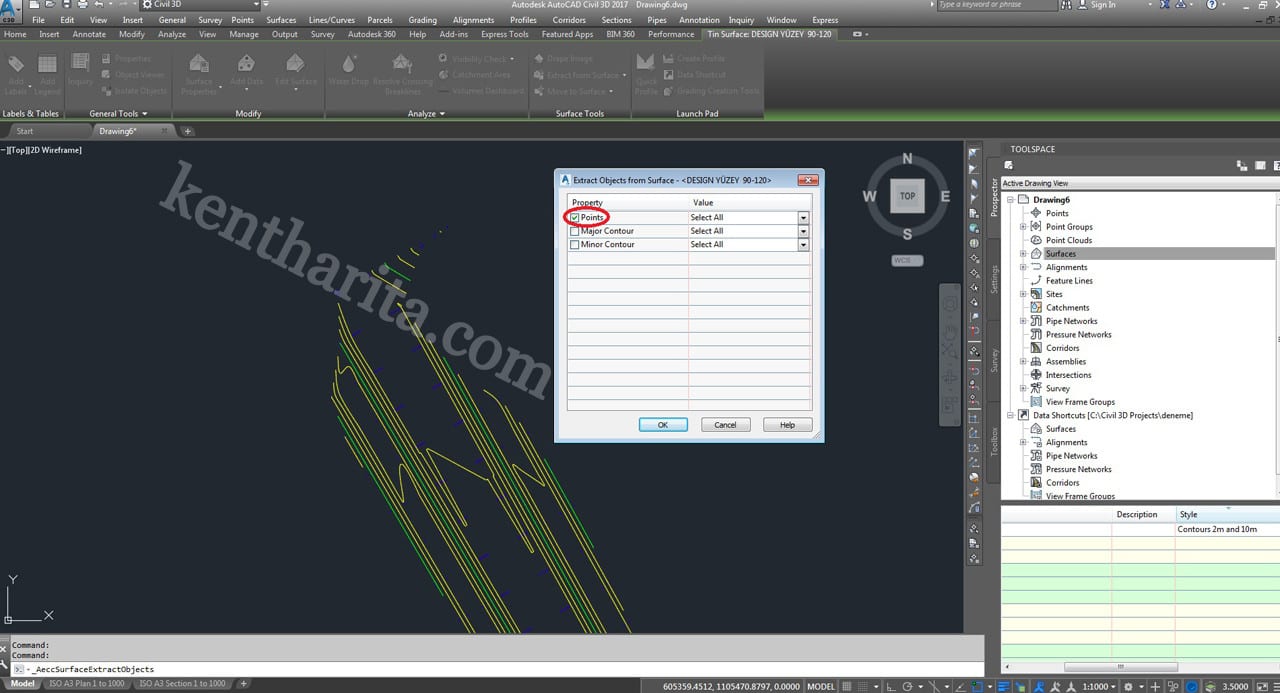The height and width of the screenshot is (693, 1280).
Task: Enable the Major Contour checkbox
Action: [x=574, y=231]
